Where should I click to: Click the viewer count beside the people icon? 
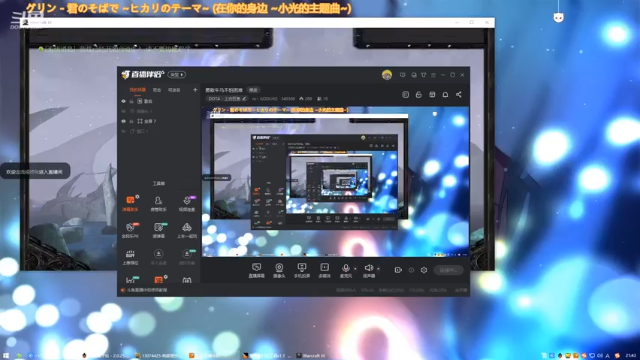pos(323,99)
